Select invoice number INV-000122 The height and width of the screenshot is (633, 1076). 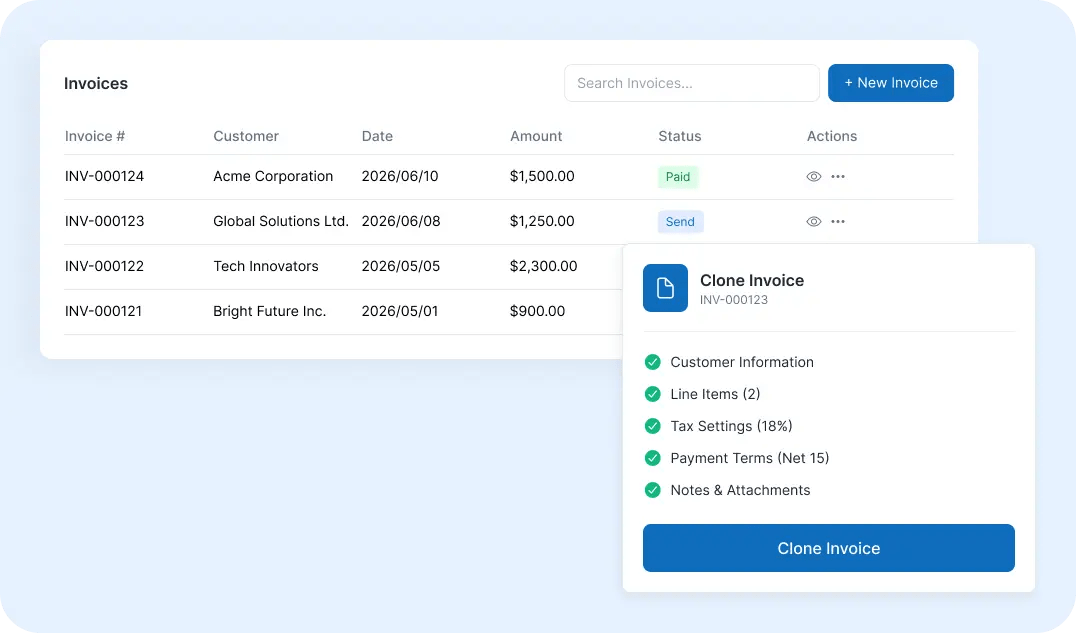(104, 266)
